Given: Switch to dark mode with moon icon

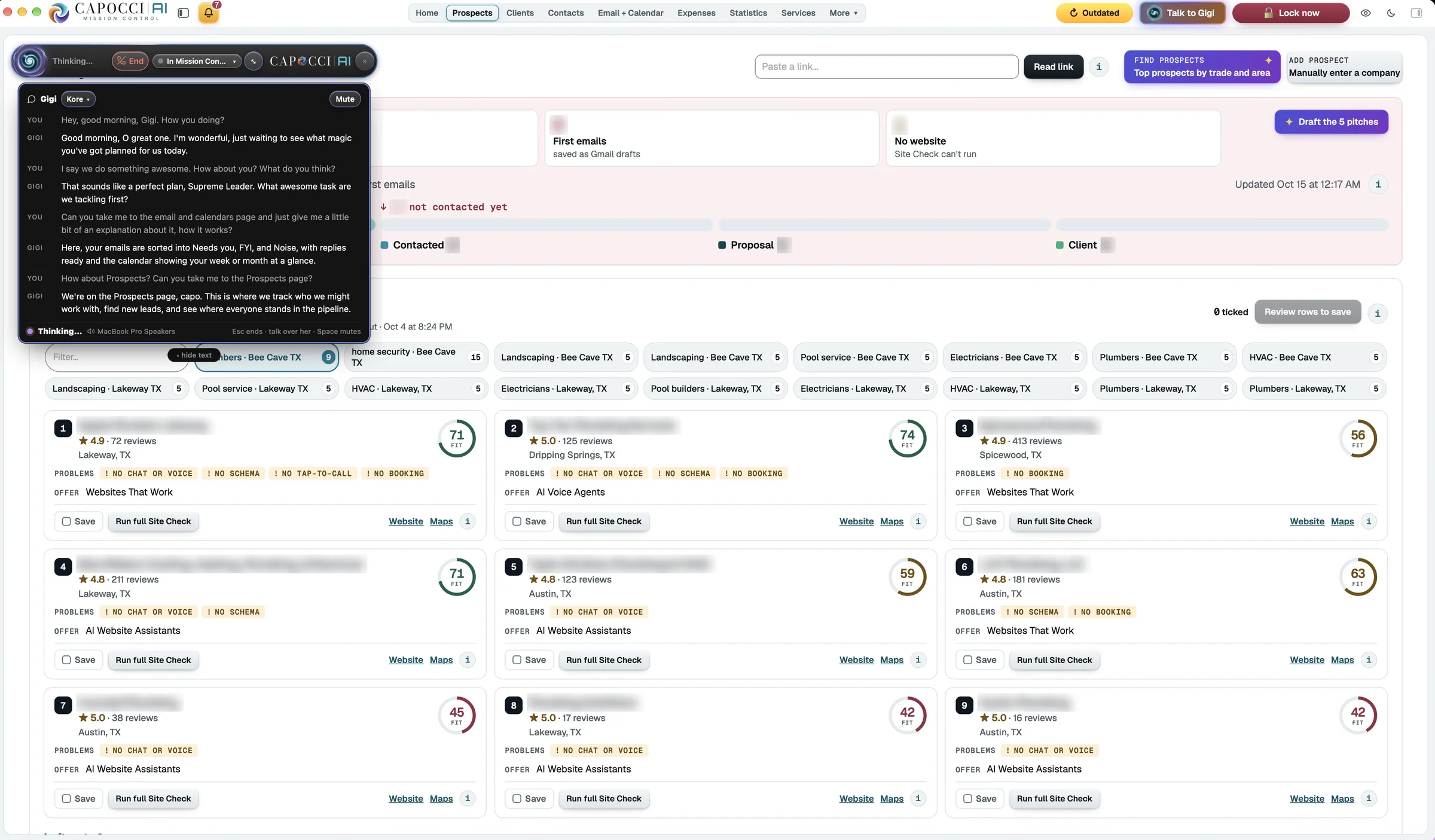Looking at the screenshot, I should pos(1391,13).
